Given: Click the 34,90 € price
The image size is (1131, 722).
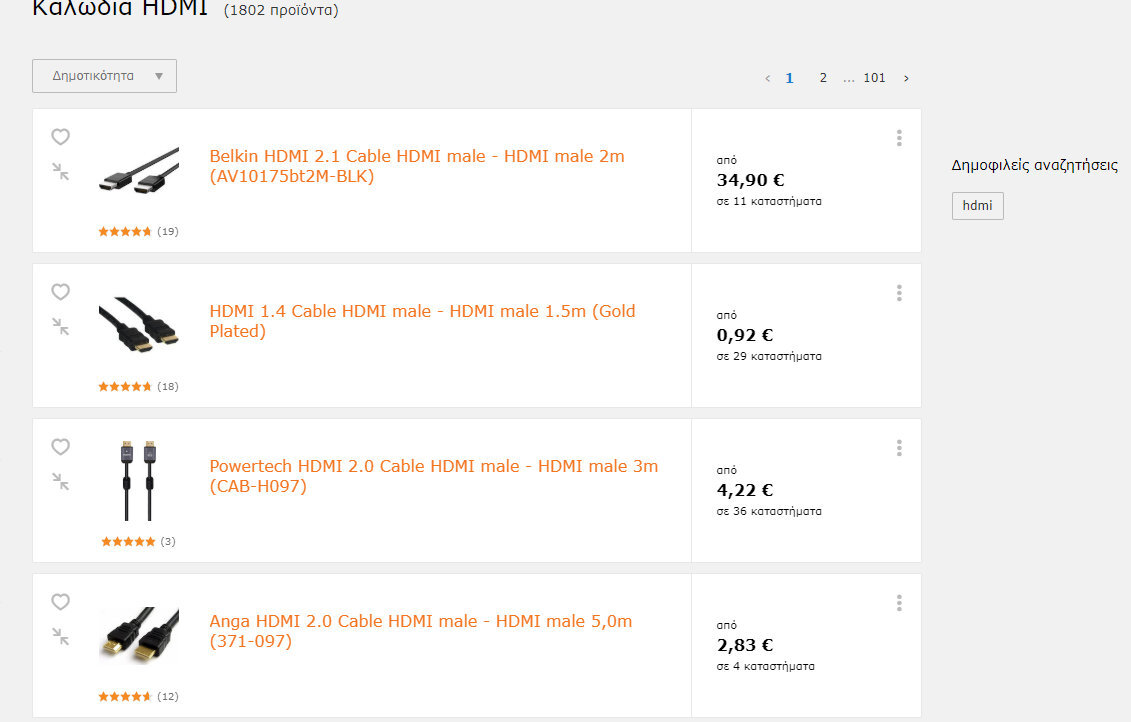Looking at the screenshot, I should click(x=750, y=180).
